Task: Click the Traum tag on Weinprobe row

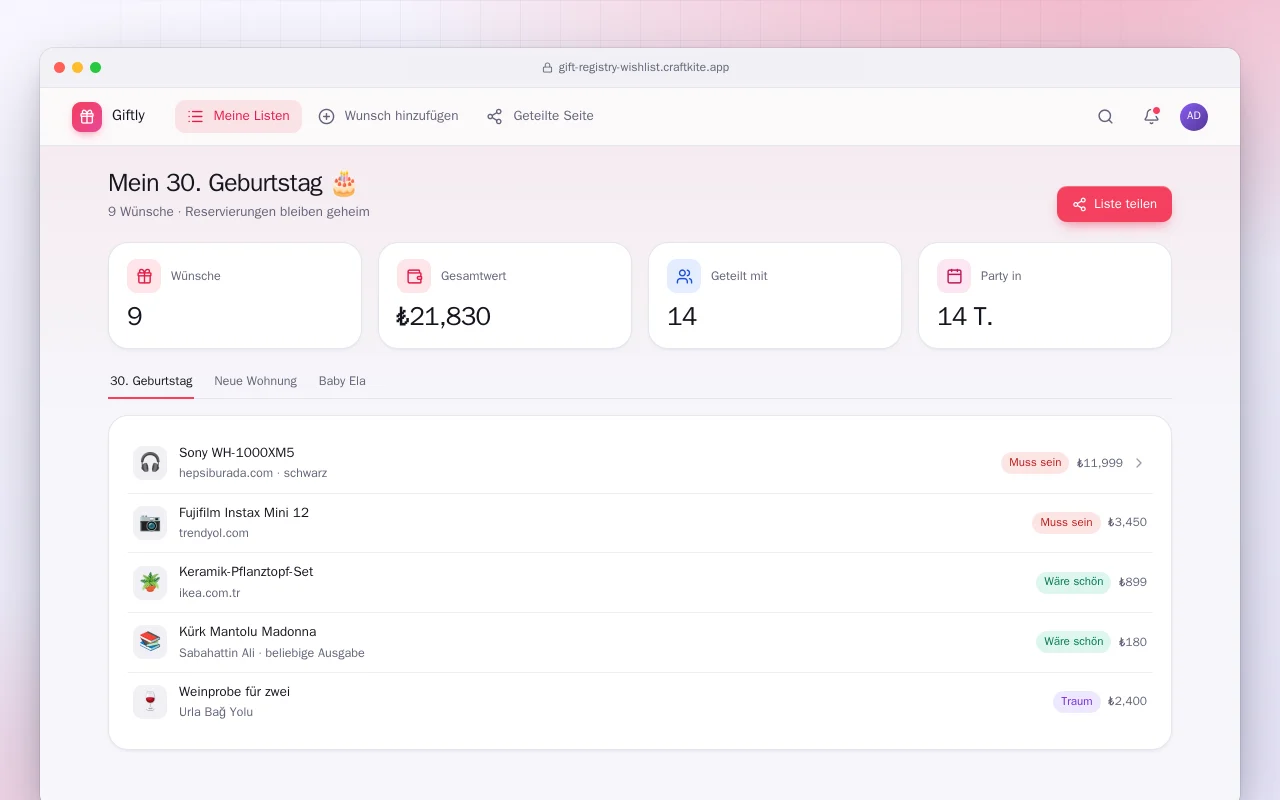Action: [1077, 702]
